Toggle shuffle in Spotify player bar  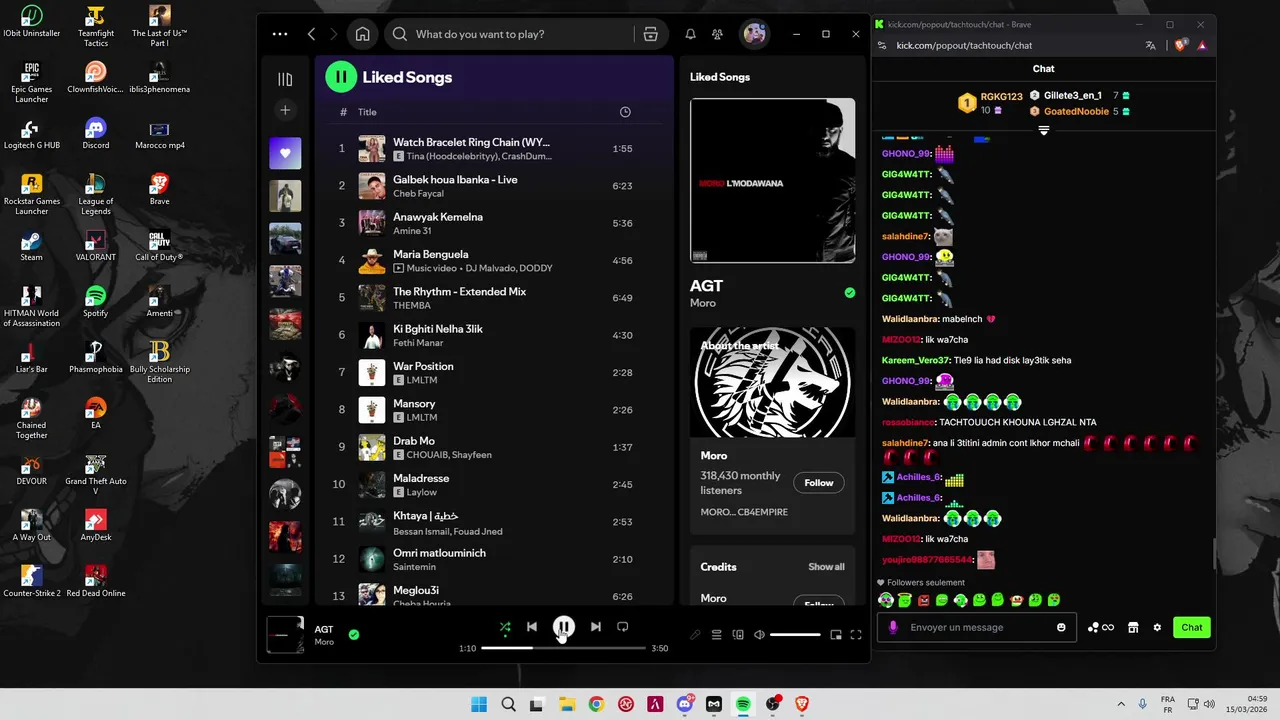[505, 627]
